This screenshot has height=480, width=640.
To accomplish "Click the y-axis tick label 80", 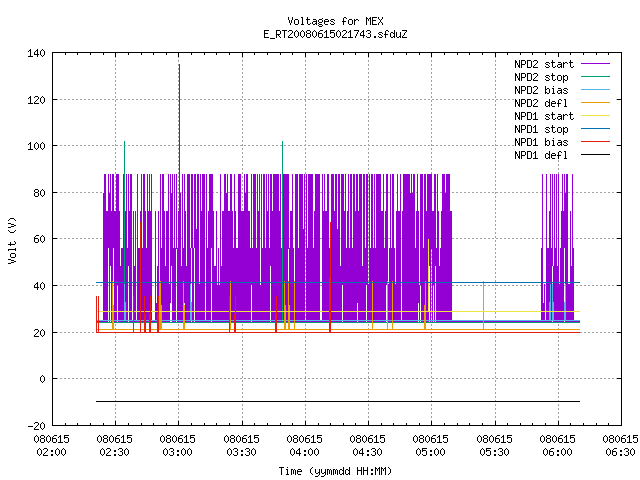I will pos(40,193).
